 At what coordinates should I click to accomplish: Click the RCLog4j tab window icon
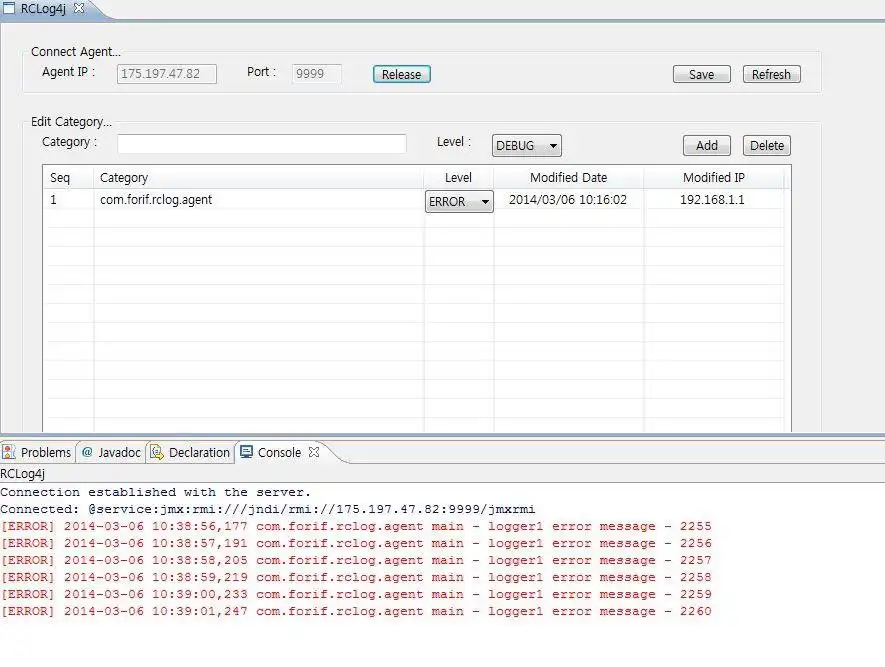(x=8, y=8)
